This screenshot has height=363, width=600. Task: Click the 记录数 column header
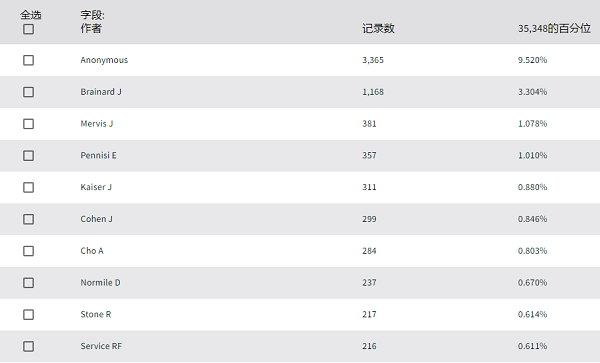tap(378, 29)
